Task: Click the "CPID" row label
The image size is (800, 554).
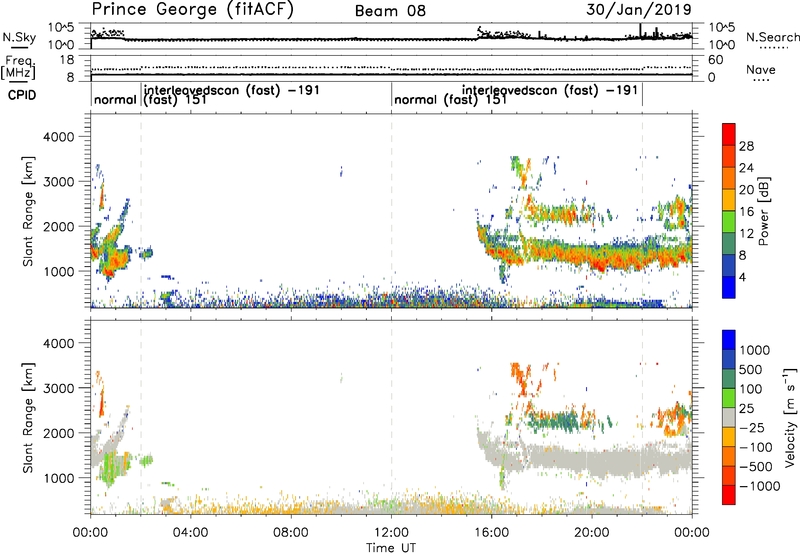Action: [x=22, y=95]
